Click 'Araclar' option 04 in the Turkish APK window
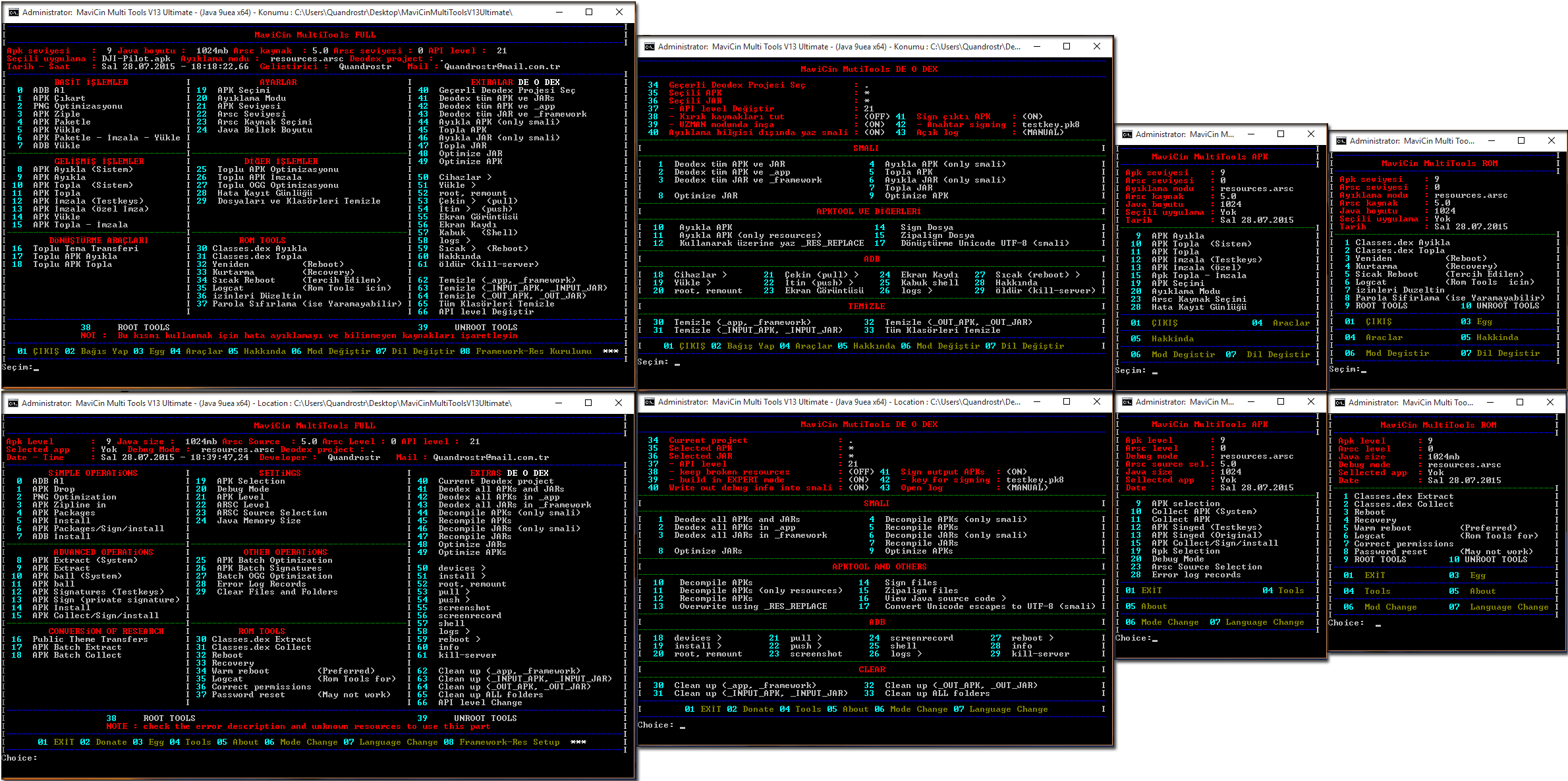 click(1291, 323)
